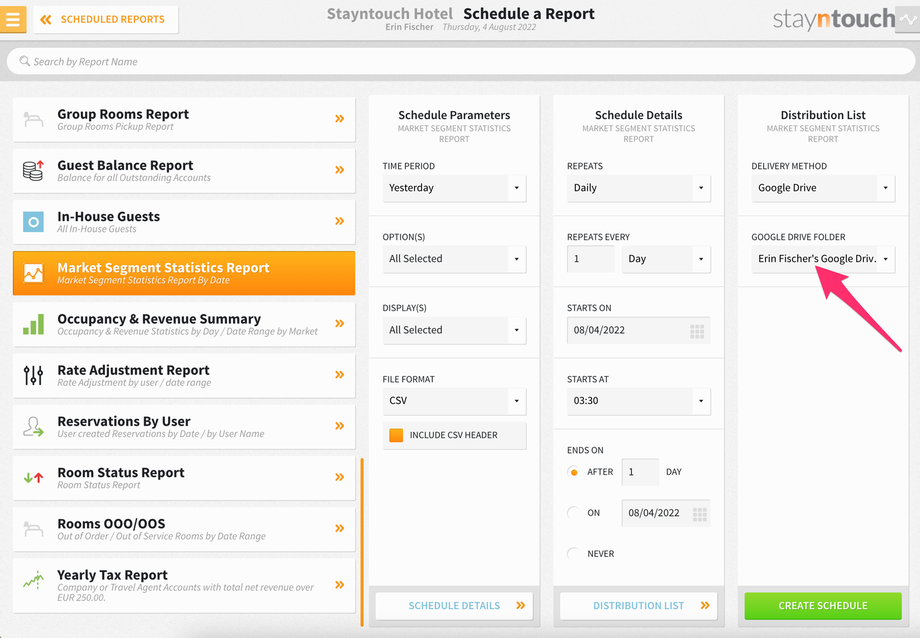Click the Reservations By User person icon
920x638 pixels.
coord(33,427)
